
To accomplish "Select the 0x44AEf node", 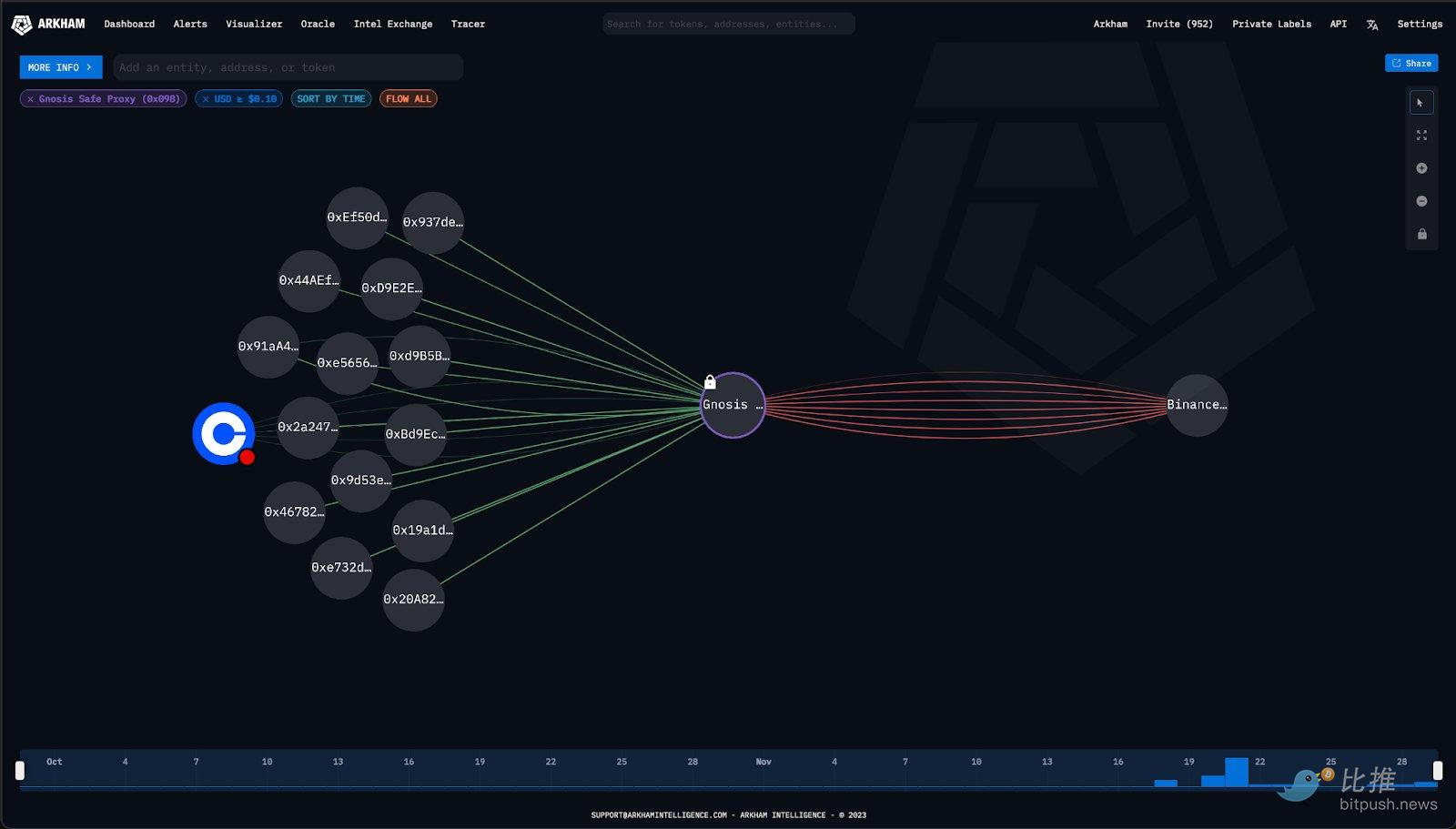I will tap(308, 281).
